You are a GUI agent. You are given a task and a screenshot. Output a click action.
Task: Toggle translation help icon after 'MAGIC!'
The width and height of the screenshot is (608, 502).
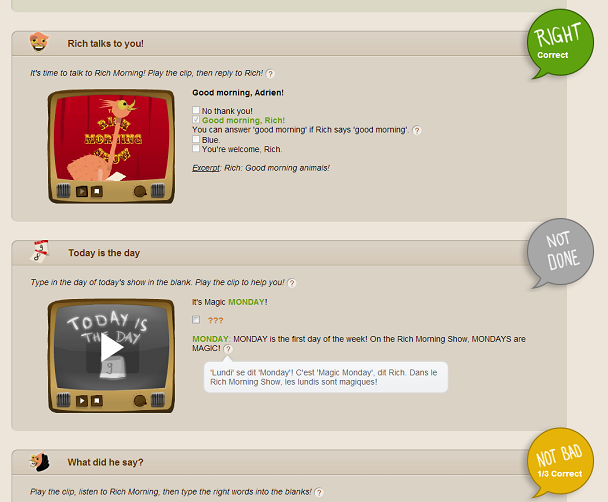pyautogui.click(x=228, y=349)
